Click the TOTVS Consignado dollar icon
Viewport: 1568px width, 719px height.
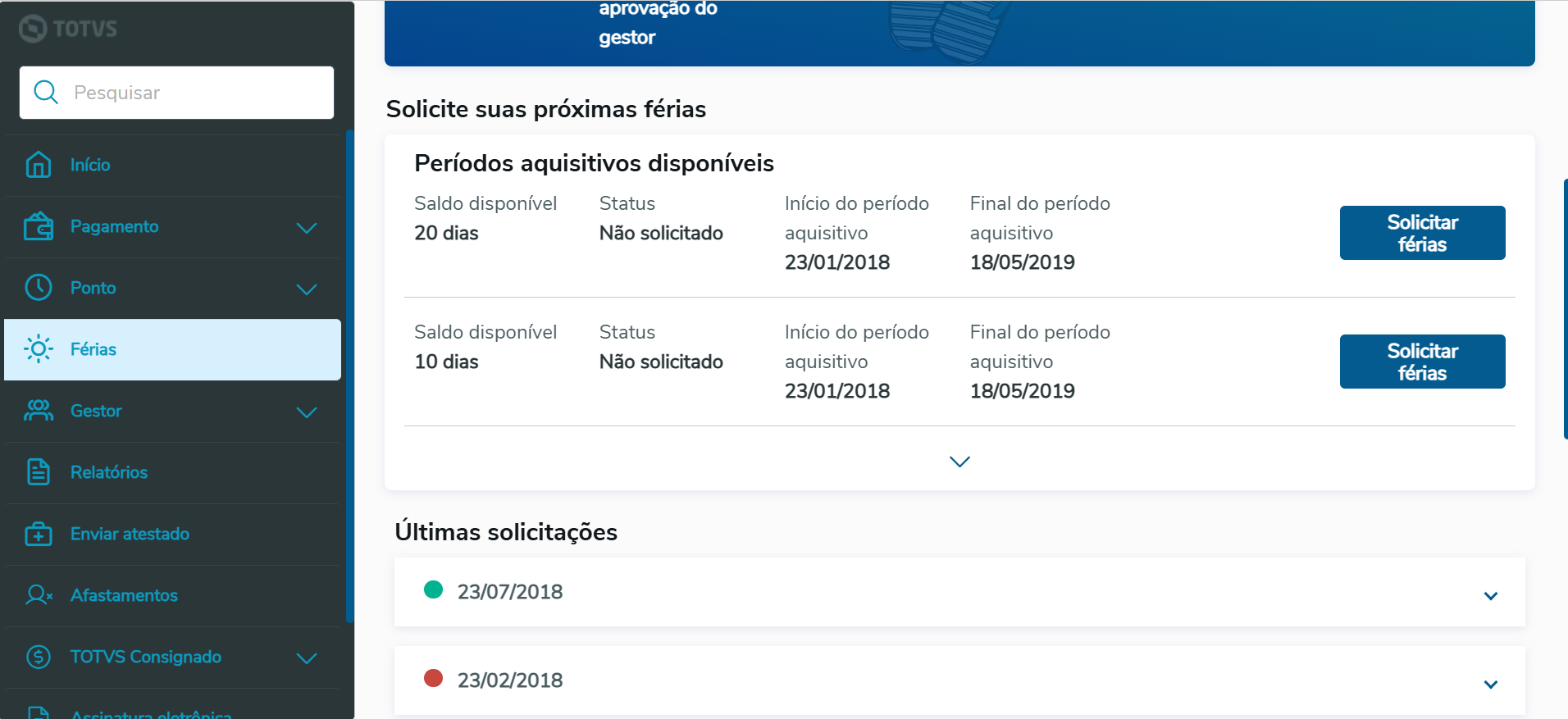tap(39, 657)
